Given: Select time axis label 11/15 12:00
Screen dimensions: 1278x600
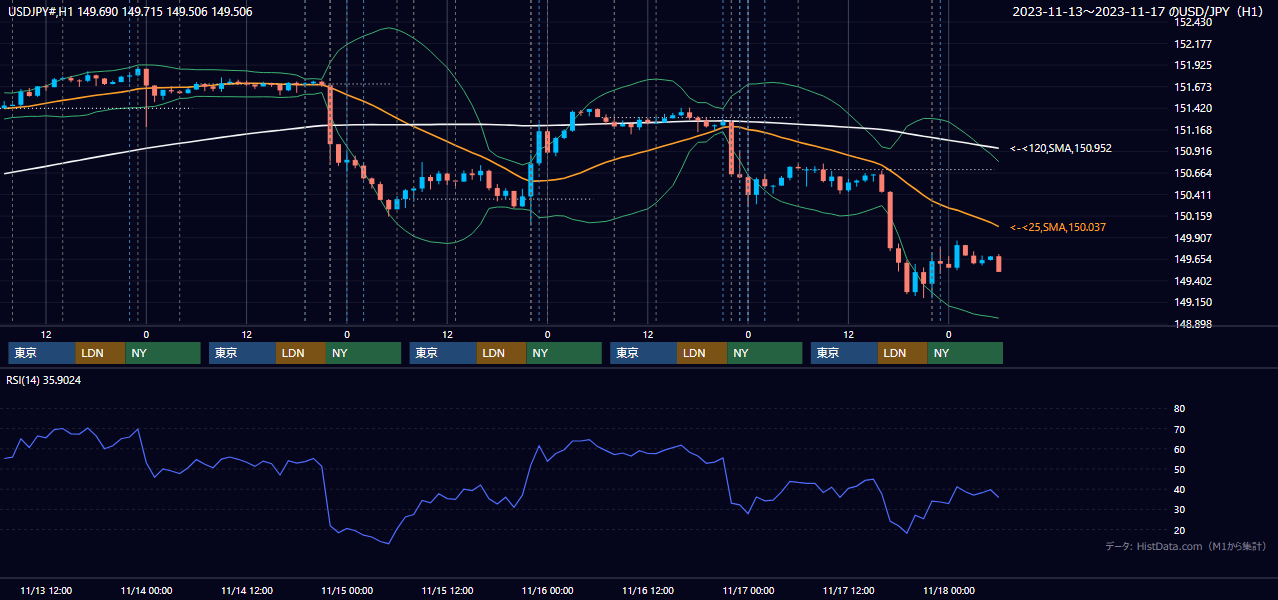Looking at the screenshot, I should 447,590.
